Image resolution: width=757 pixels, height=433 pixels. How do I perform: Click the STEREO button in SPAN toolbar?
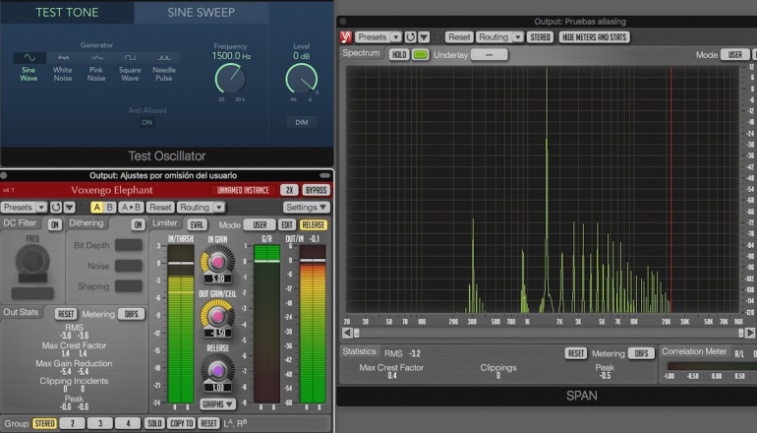pyautogui.click(x=540, y=37)
